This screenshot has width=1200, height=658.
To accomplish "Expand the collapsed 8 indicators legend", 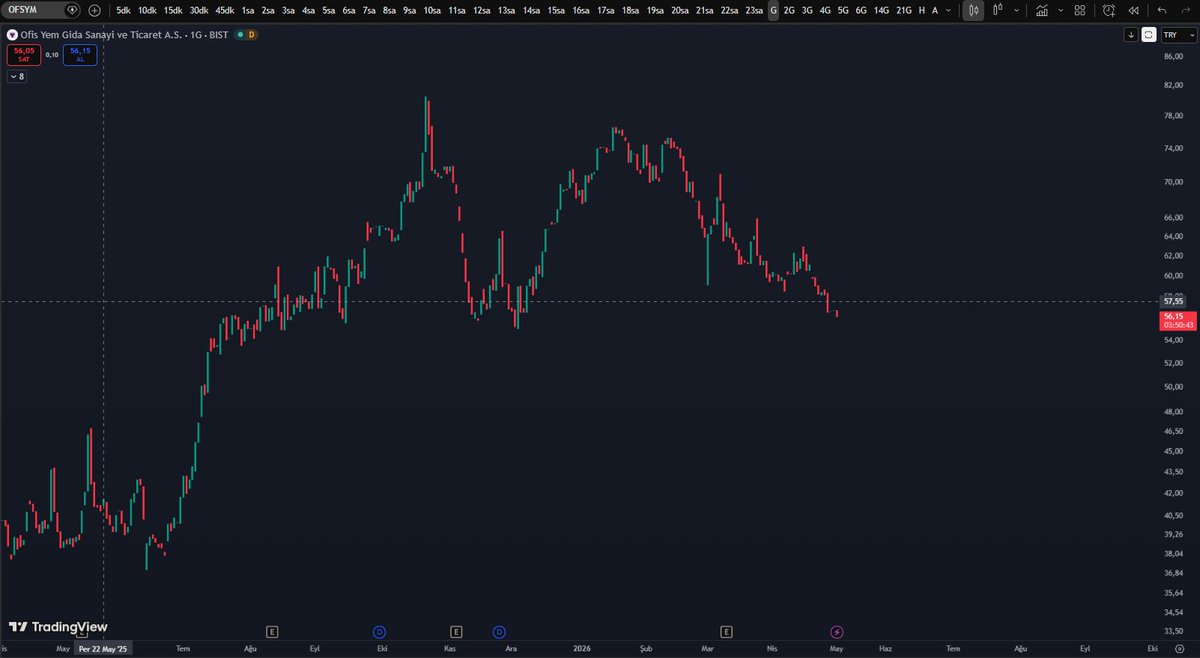I will [17, 76].
